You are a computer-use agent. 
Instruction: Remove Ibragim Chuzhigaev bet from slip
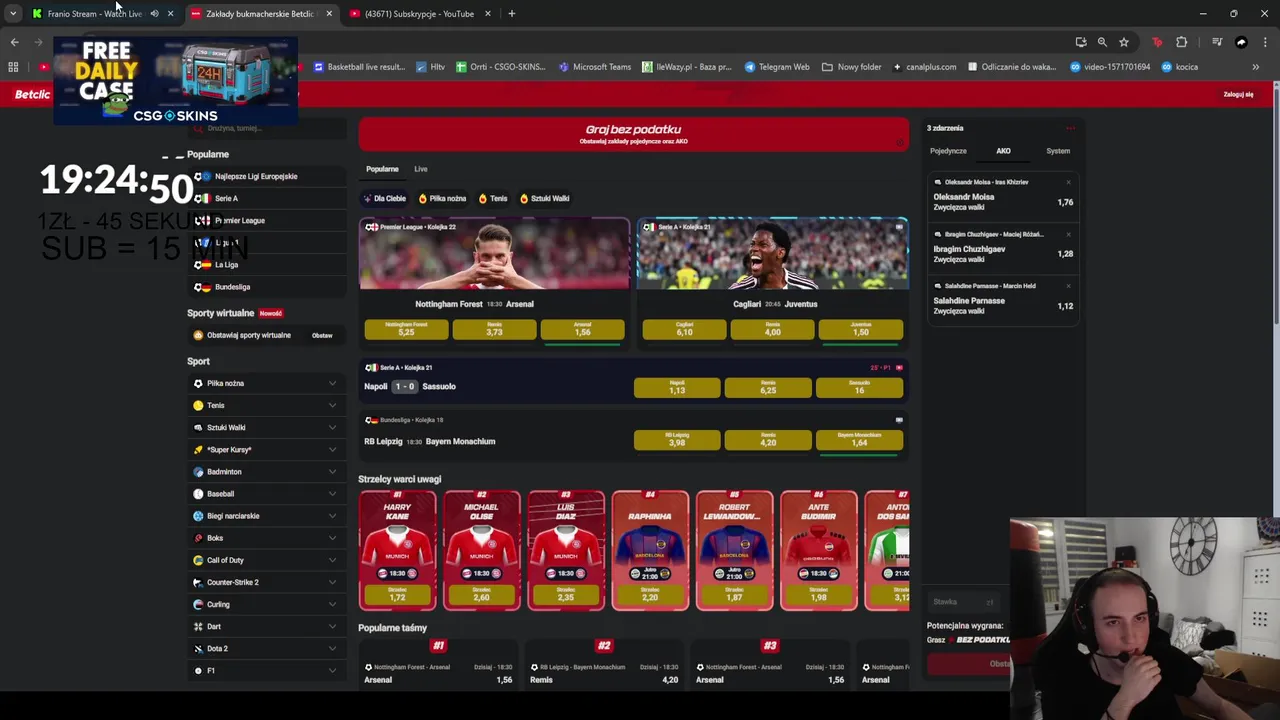1068,234
